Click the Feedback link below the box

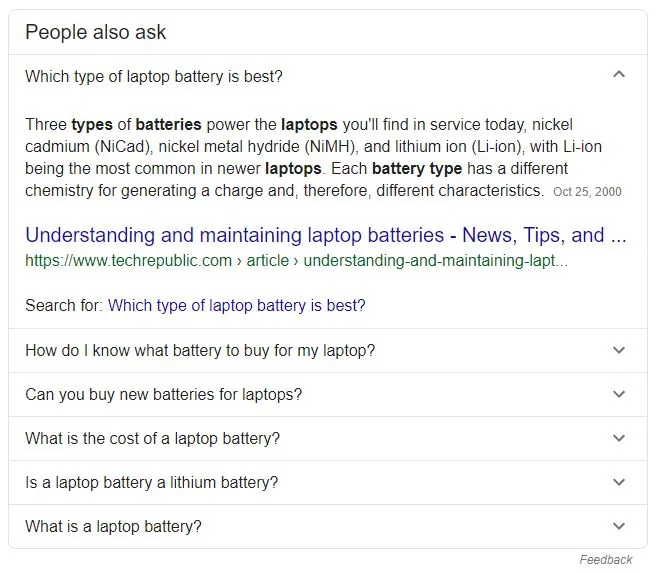[x=605, y=560]
